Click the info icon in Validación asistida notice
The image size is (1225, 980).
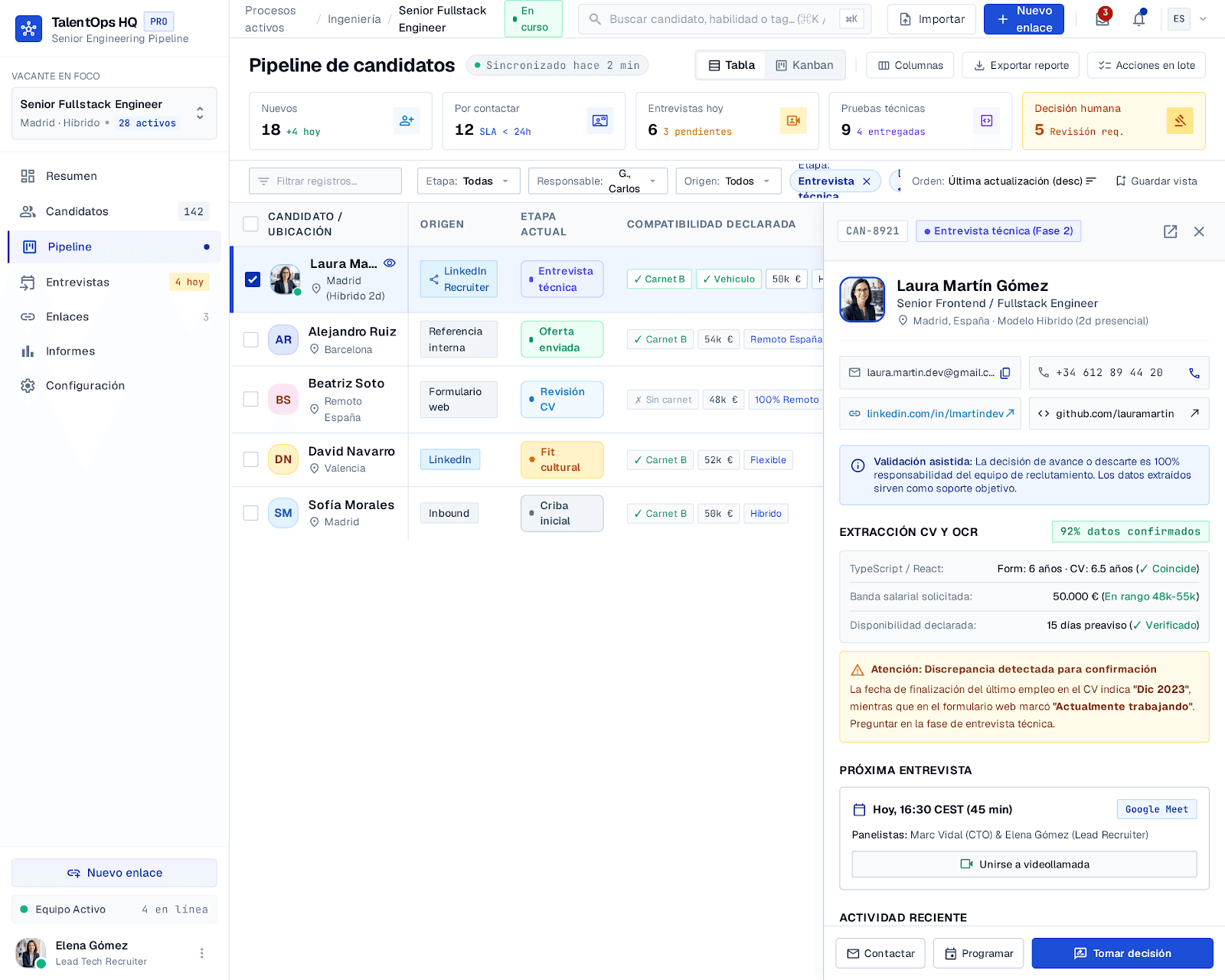click(858, 465)
